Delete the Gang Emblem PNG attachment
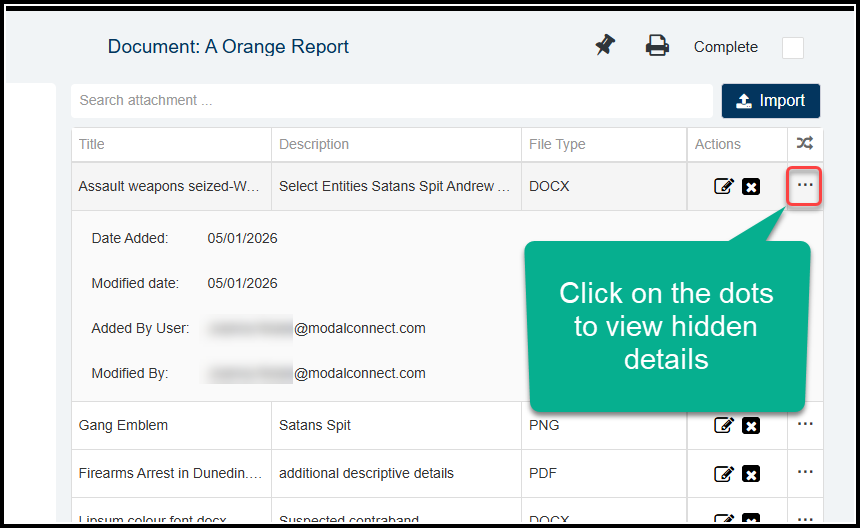This screenshot has width=860, height=528. click(751, 425)
